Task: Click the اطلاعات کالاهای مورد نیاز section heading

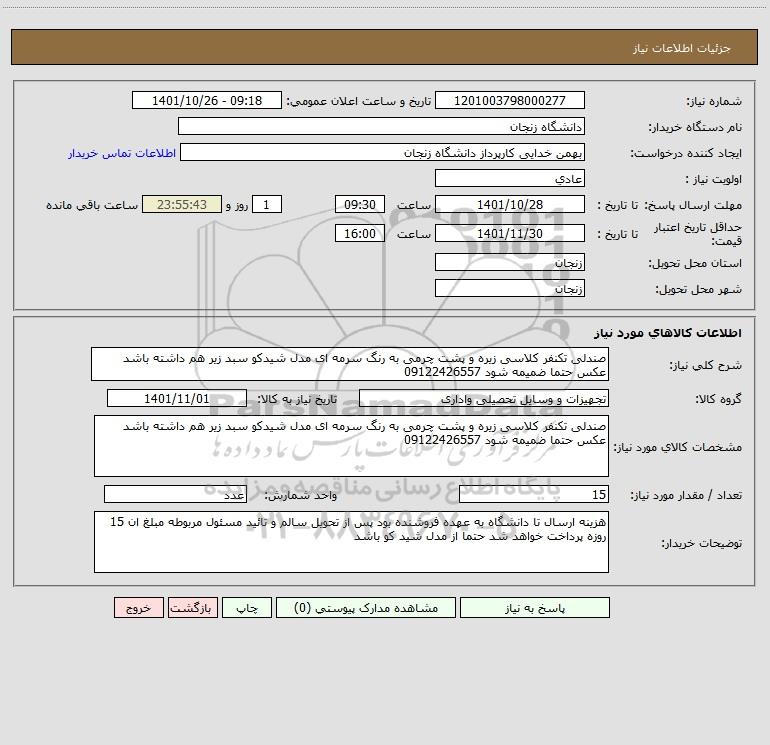Action: (667, 333)
